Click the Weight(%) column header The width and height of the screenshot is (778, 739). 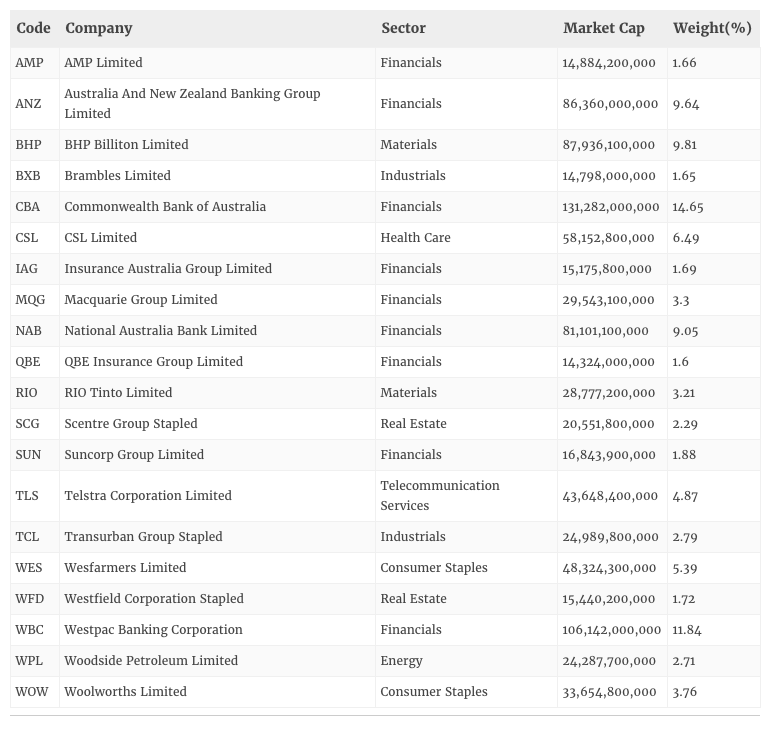[x=712, y=28]
